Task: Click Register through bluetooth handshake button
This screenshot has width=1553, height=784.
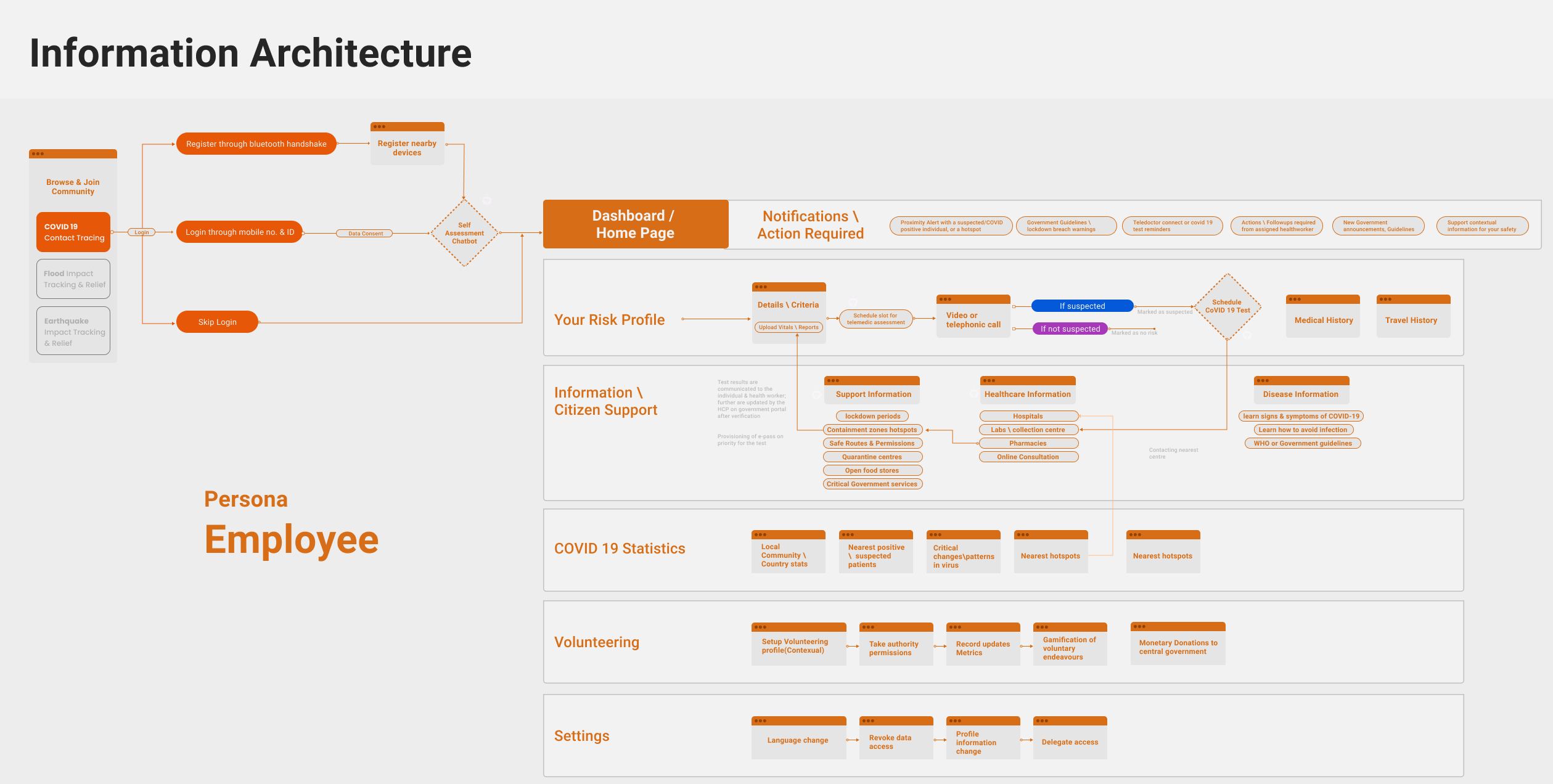Action: tap(256, 144)
